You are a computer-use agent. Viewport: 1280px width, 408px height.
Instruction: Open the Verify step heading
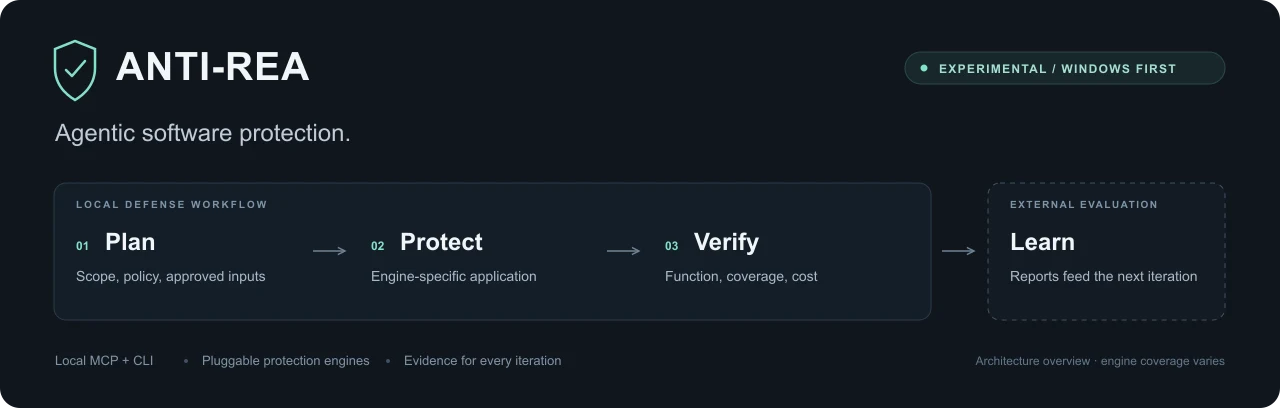(726, 242)
